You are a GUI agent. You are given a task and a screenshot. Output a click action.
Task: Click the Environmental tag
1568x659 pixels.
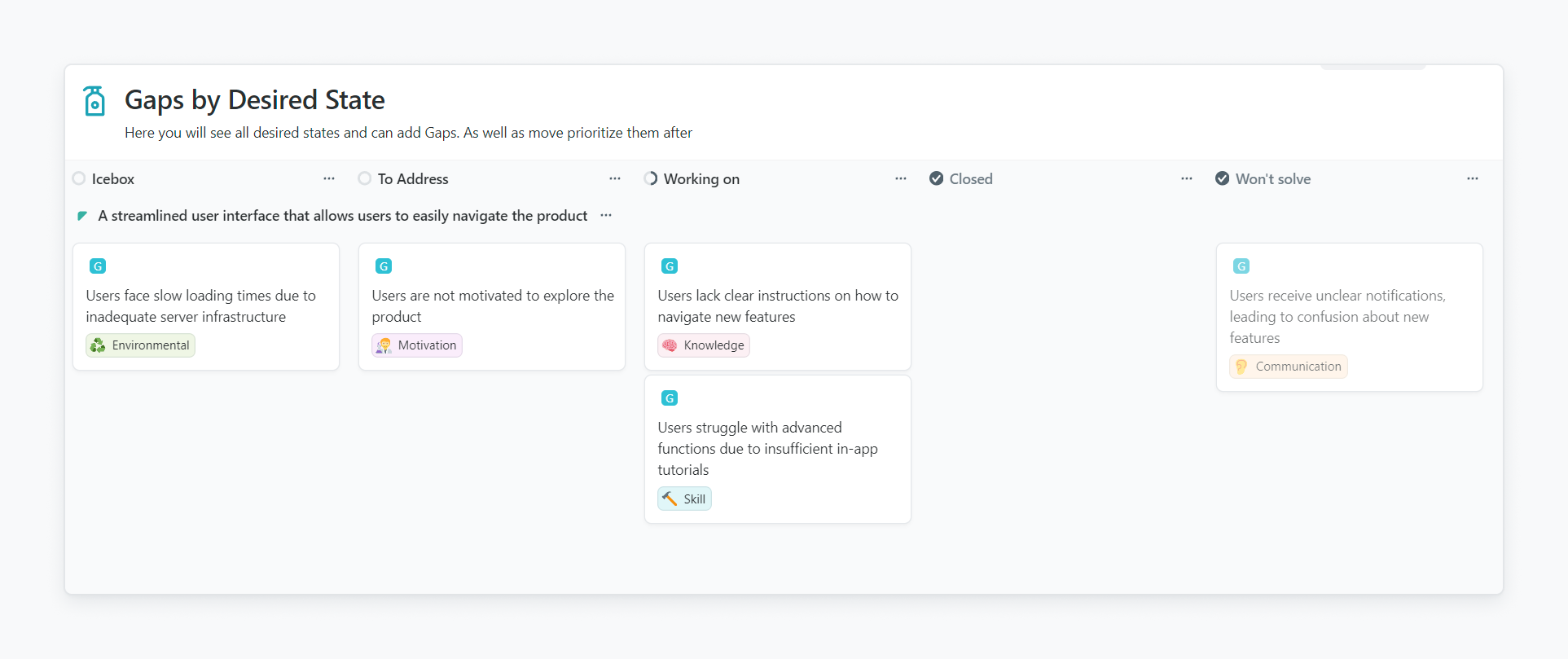coord(141,345)
